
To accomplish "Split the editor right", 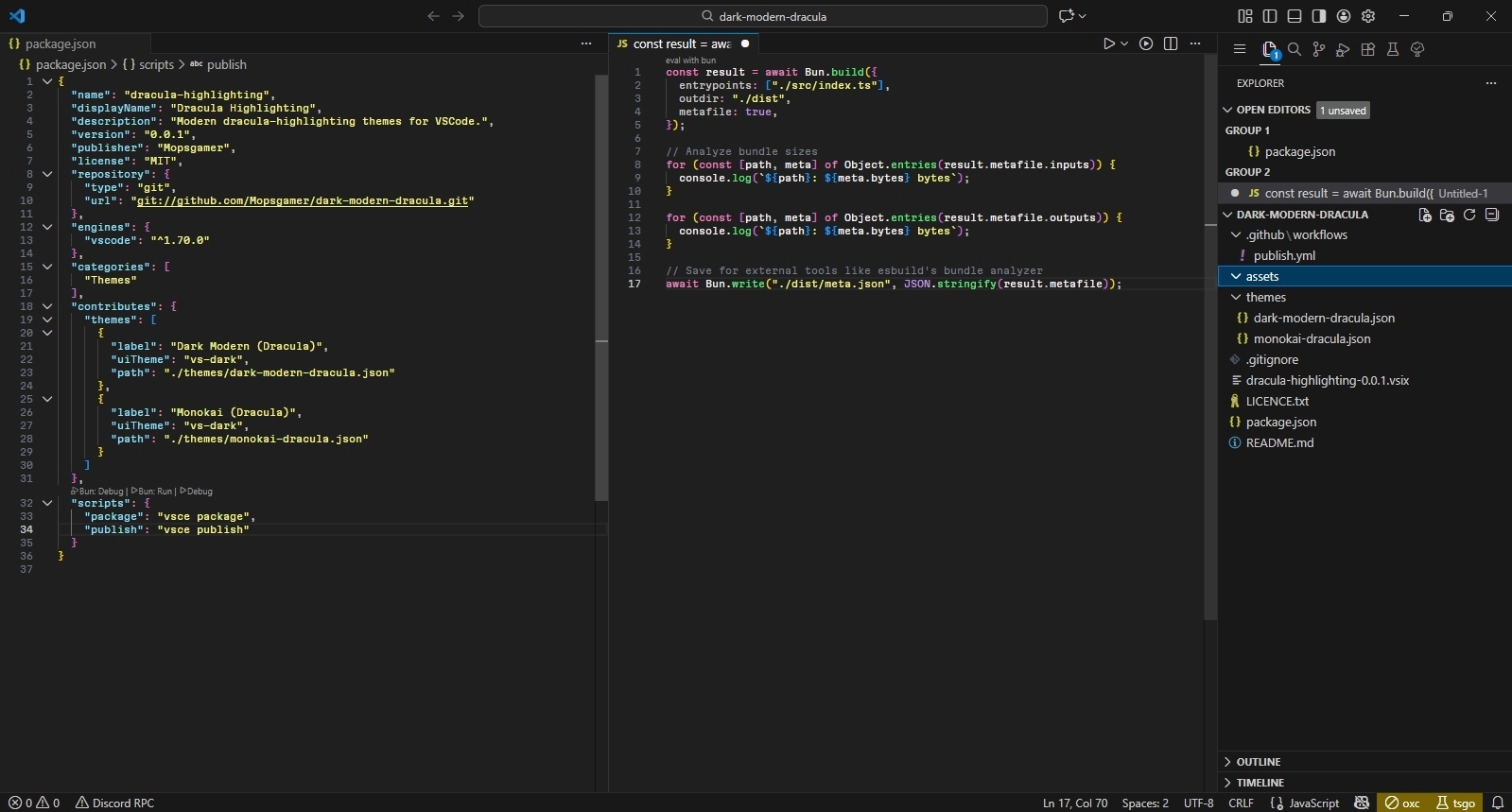I will pyautogui.click(x=1171, y=43).
